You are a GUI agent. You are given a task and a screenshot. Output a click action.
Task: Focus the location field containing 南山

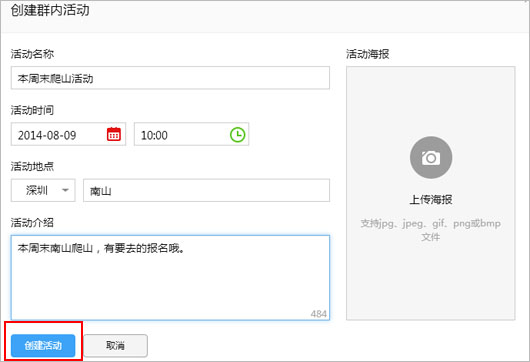206,190
